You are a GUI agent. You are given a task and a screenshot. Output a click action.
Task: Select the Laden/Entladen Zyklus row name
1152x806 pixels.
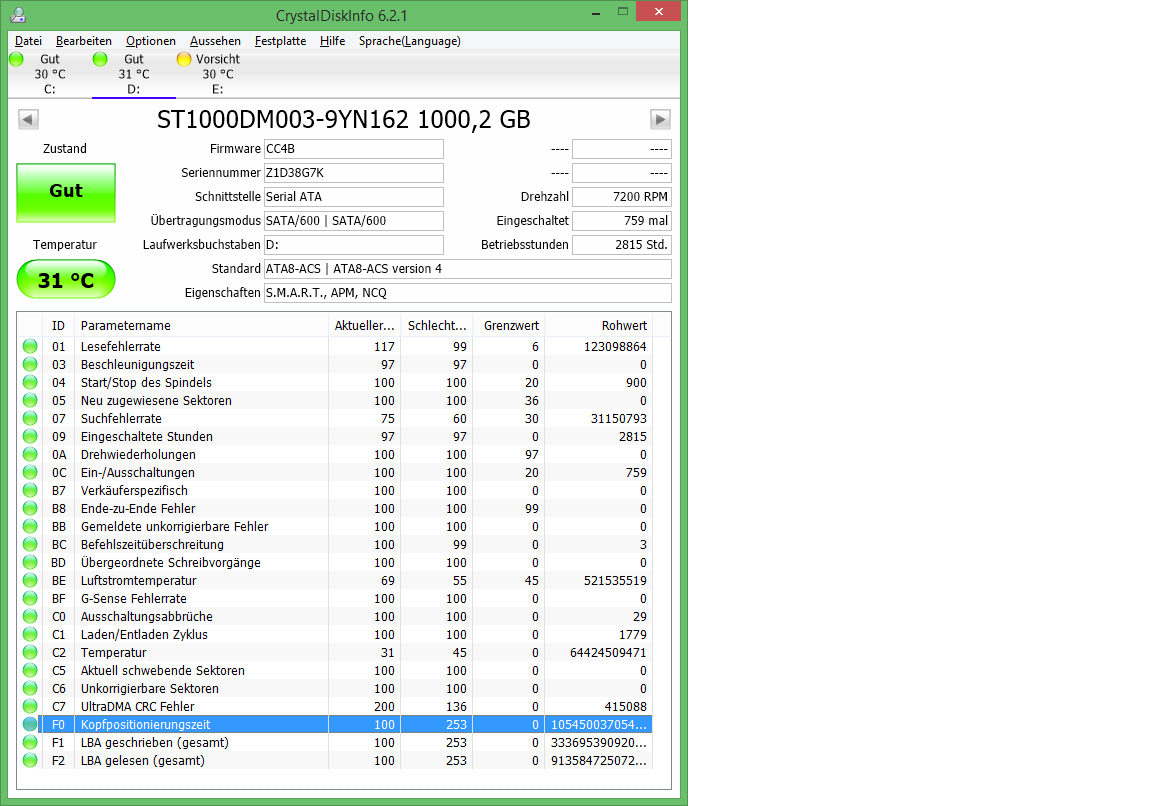pyautogui.click(x=144, y=635)
